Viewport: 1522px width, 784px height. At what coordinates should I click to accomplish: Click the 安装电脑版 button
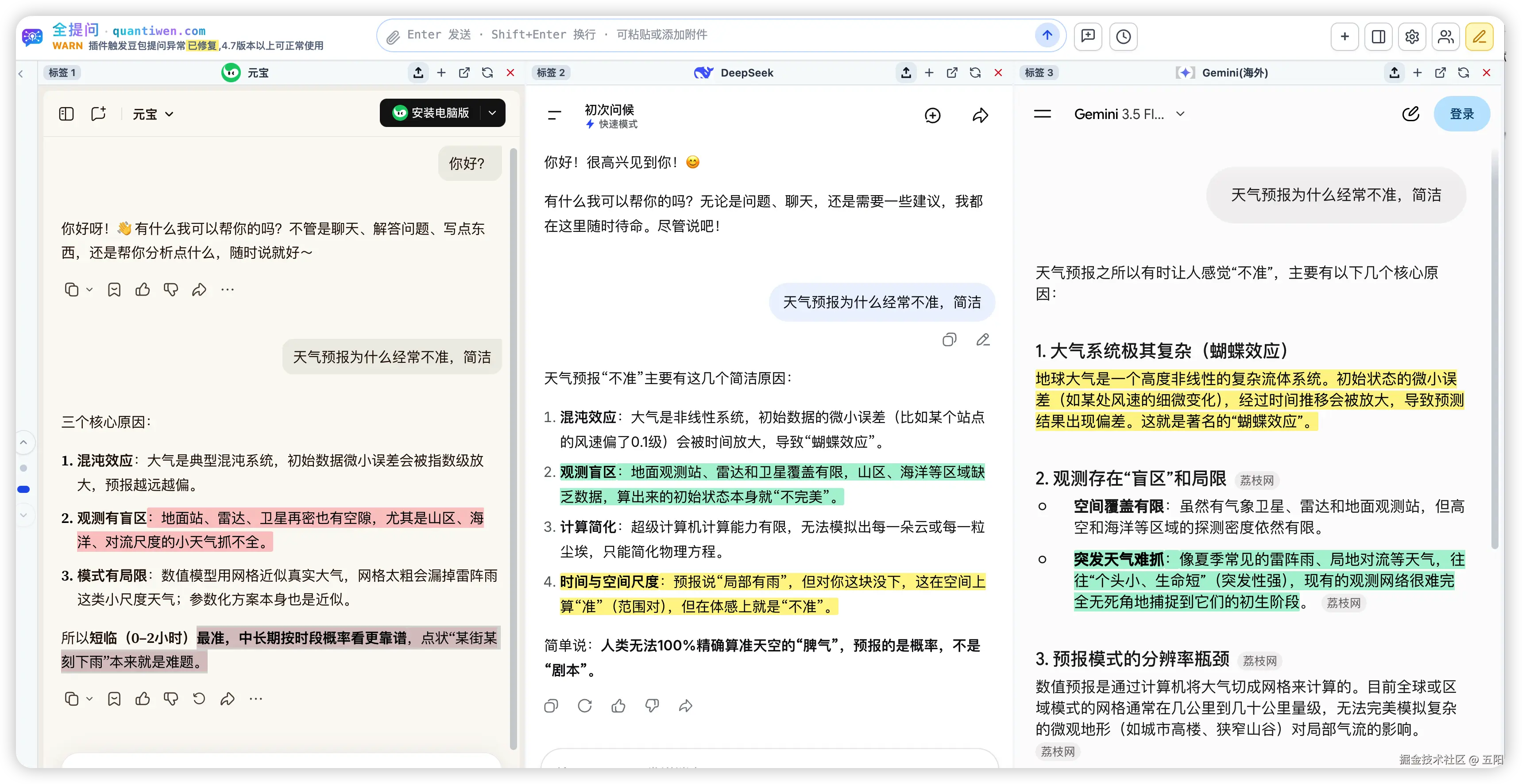(x=431, y=113)
